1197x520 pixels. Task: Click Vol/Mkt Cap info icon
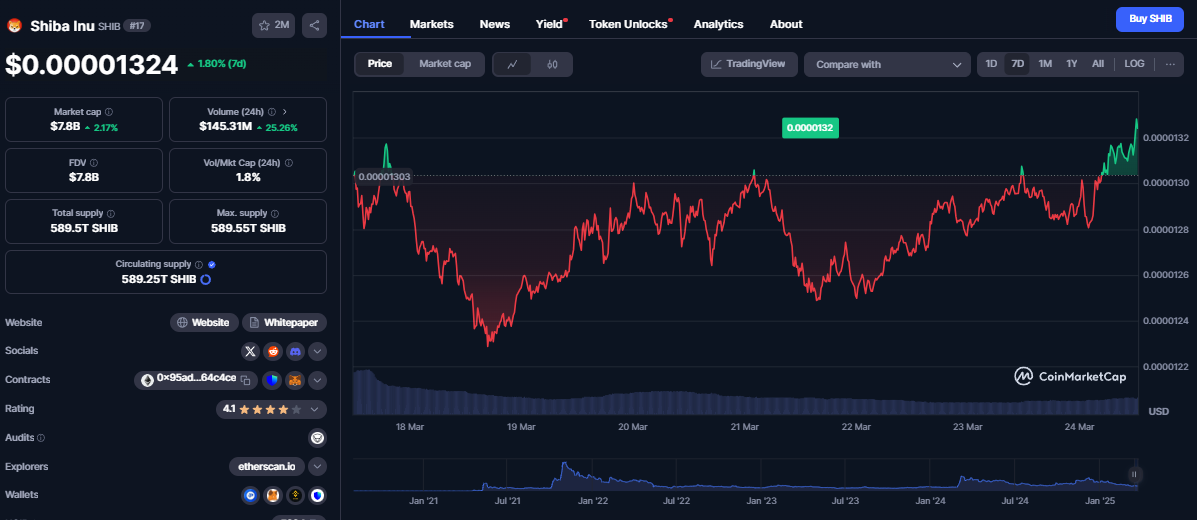(289, 163)
